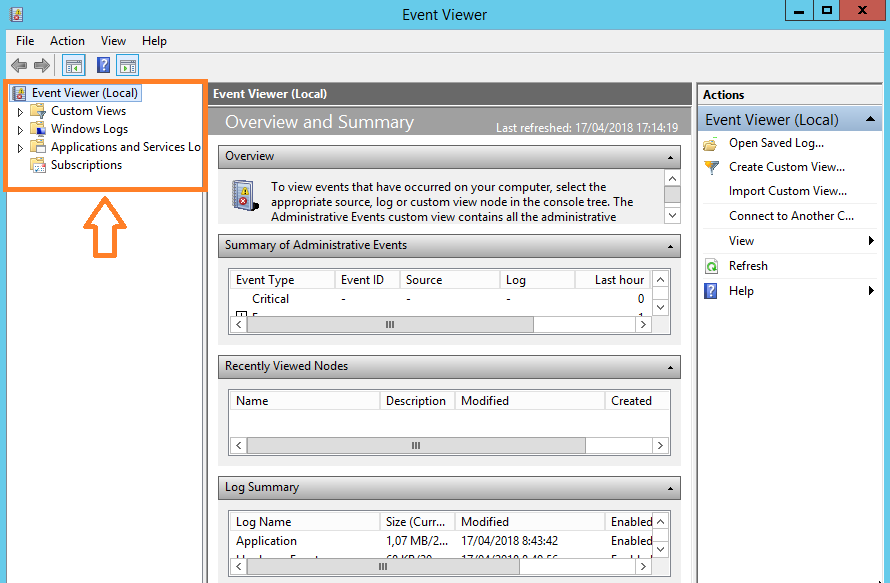This screenshot has height=583, width=890.
Task: Collapse the Overview section
Action: click(671, 156)
